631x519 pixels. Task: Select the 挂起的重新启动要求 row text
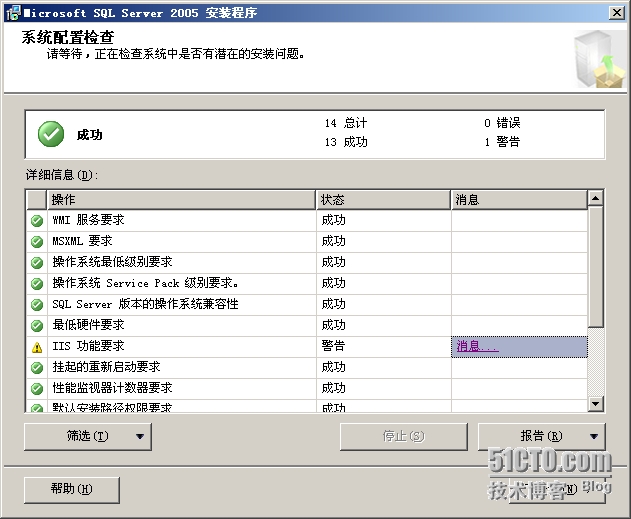click(x=106, y=367)
